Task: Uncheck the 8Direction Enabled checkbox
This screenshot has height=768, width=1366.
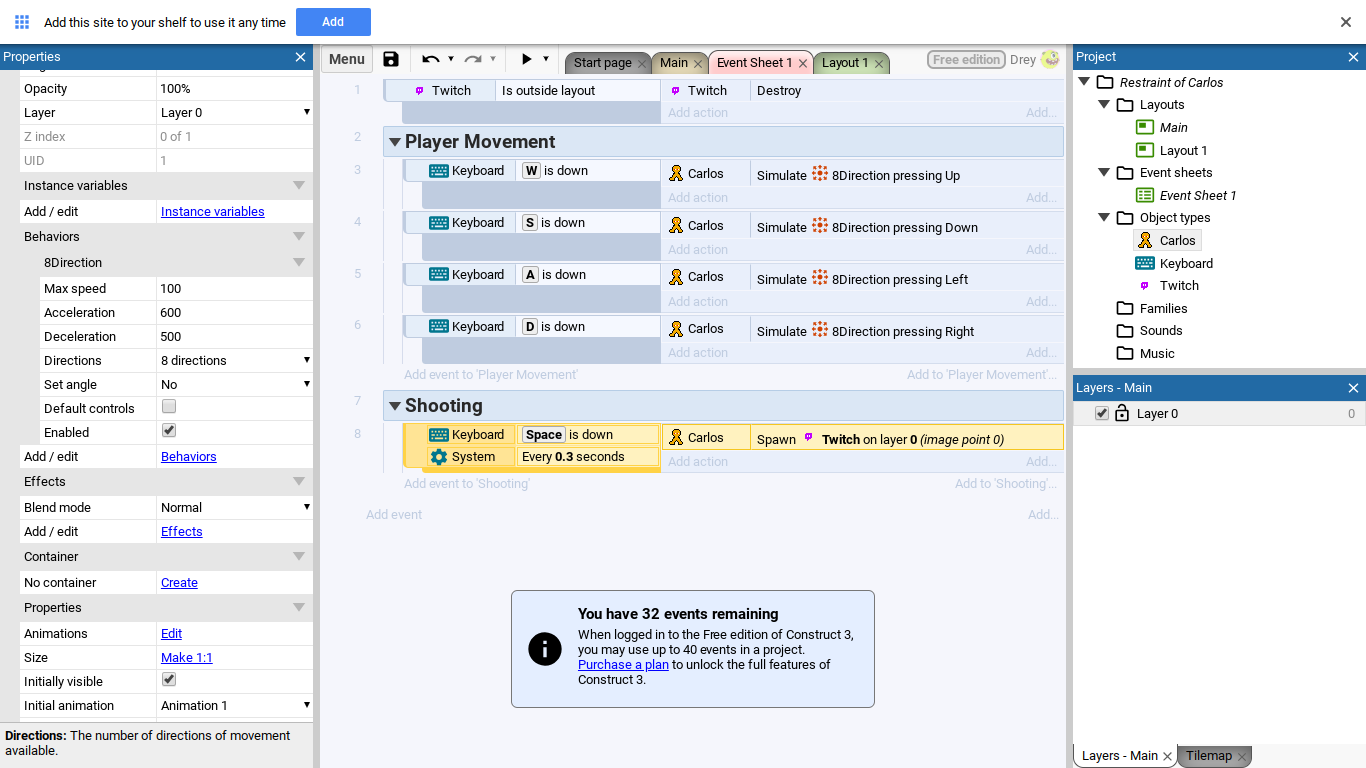Action: [169, 431]
